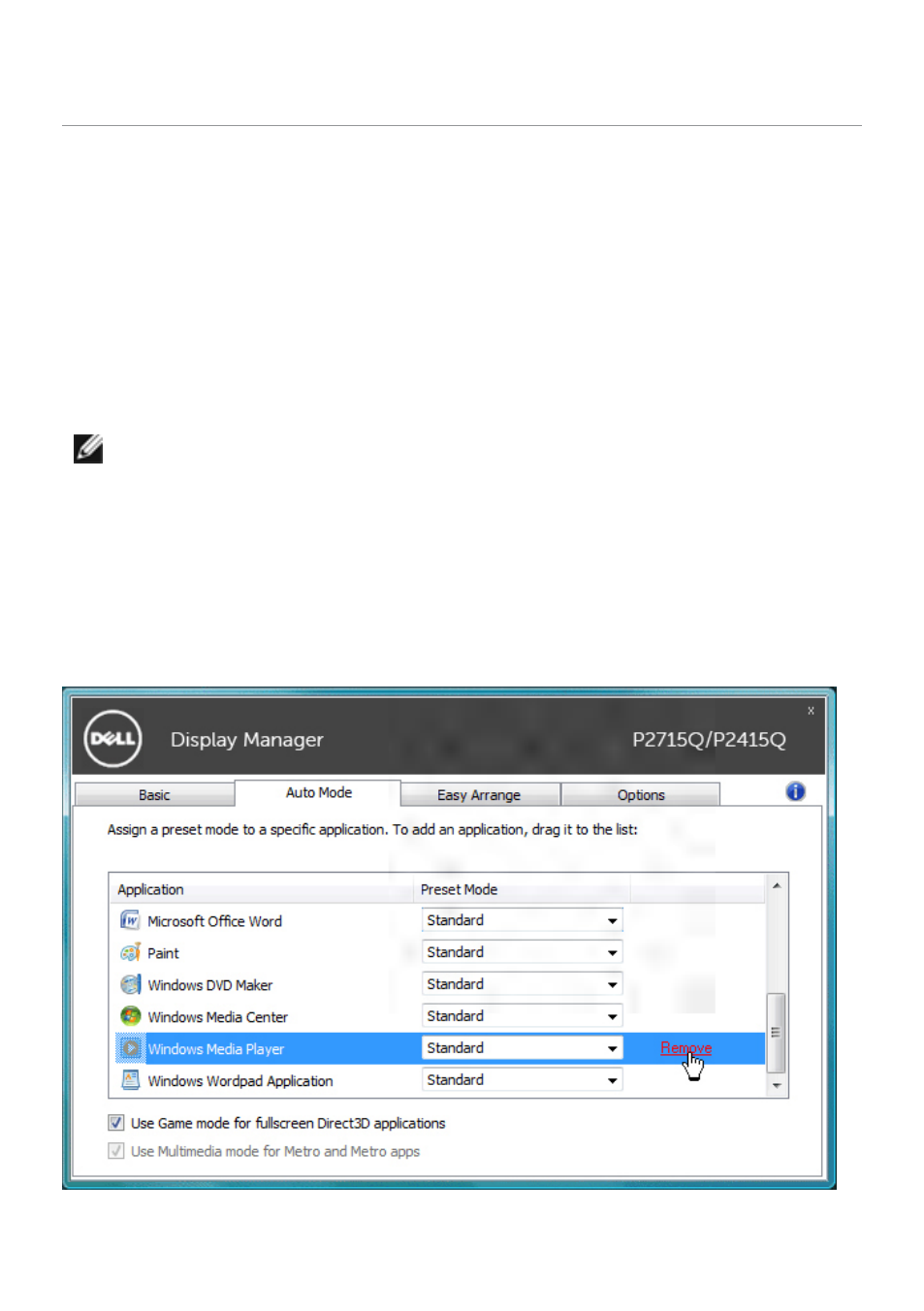Switch to the Easy Arrange tab

[x=479, y=795]
